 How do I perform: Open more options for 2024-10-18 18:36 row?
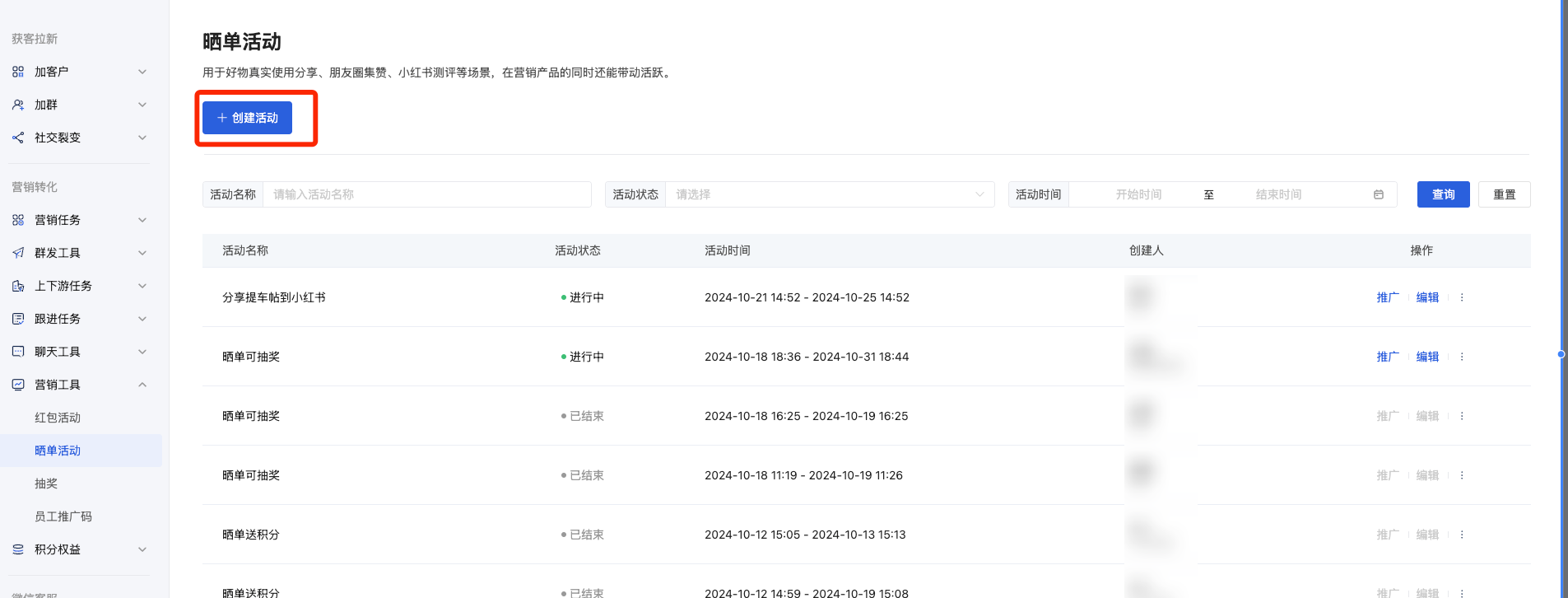pos(1462,357)
